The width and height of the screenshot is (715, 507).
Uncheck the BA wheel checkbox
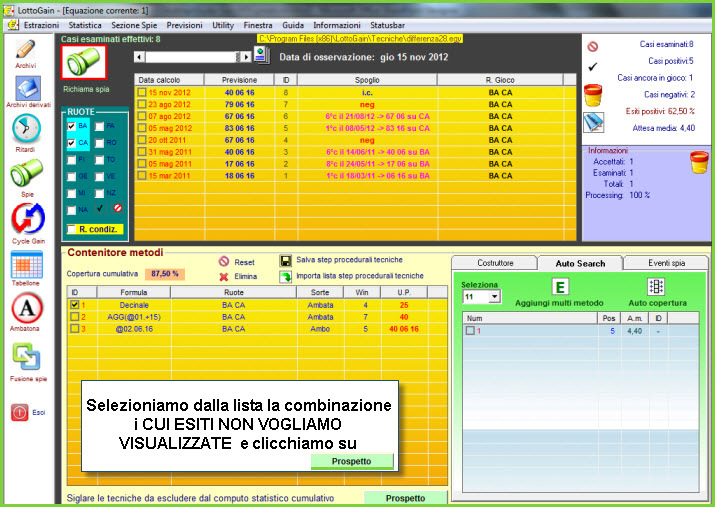71,126
